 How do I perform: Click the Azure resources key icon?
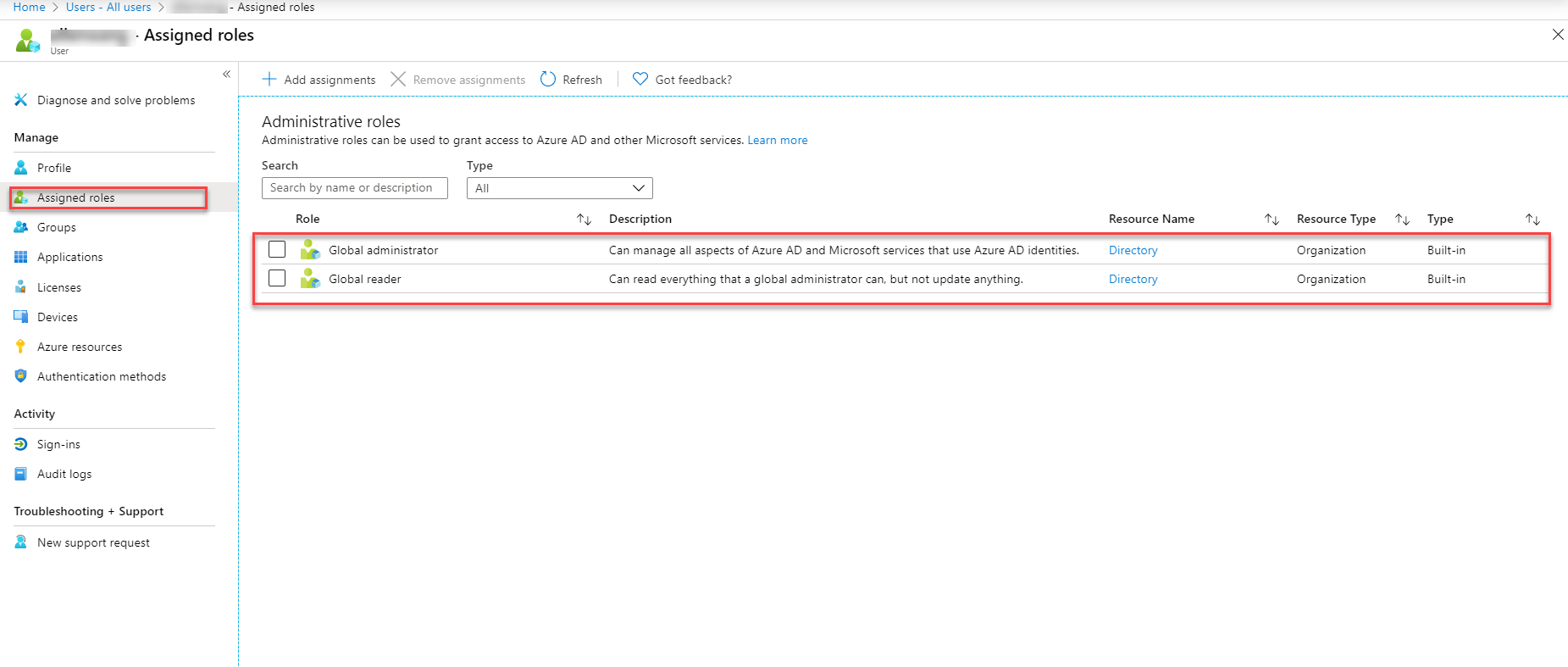pyautogui.click(x=21, y=347)
